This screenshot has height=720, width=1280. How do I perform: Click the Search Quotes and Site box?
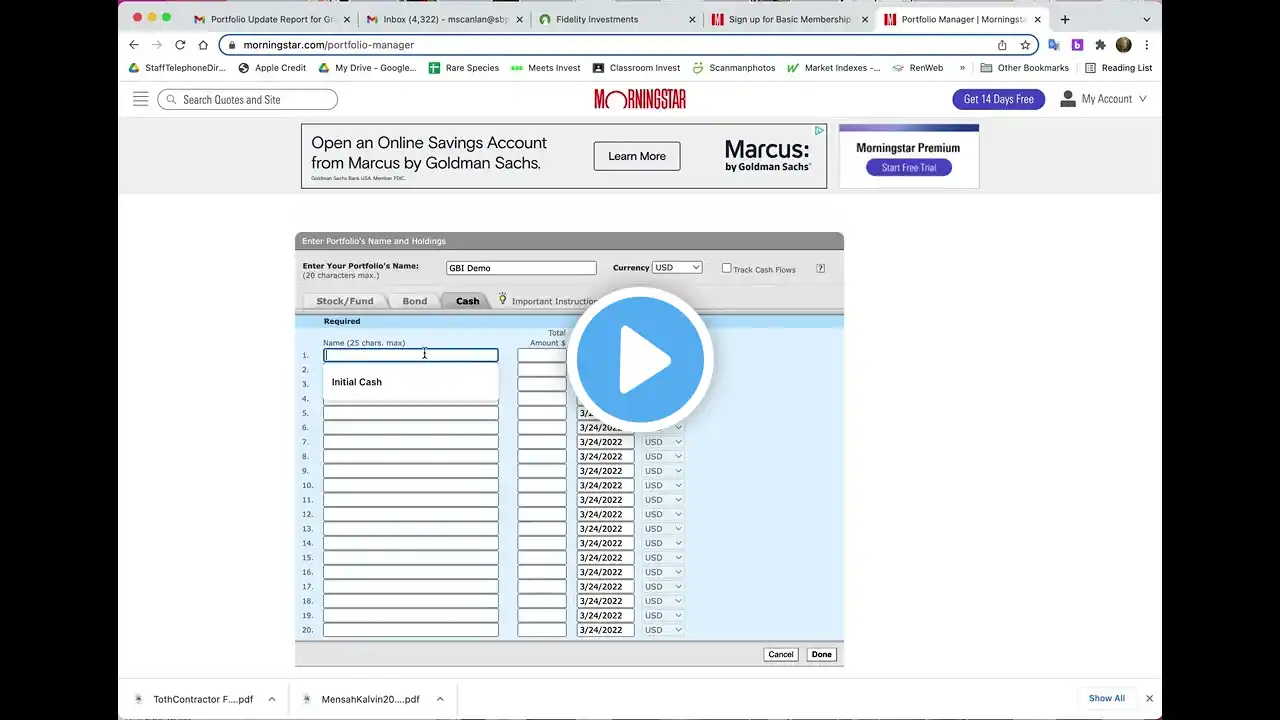pyautogui.click(x=247, y=99)
